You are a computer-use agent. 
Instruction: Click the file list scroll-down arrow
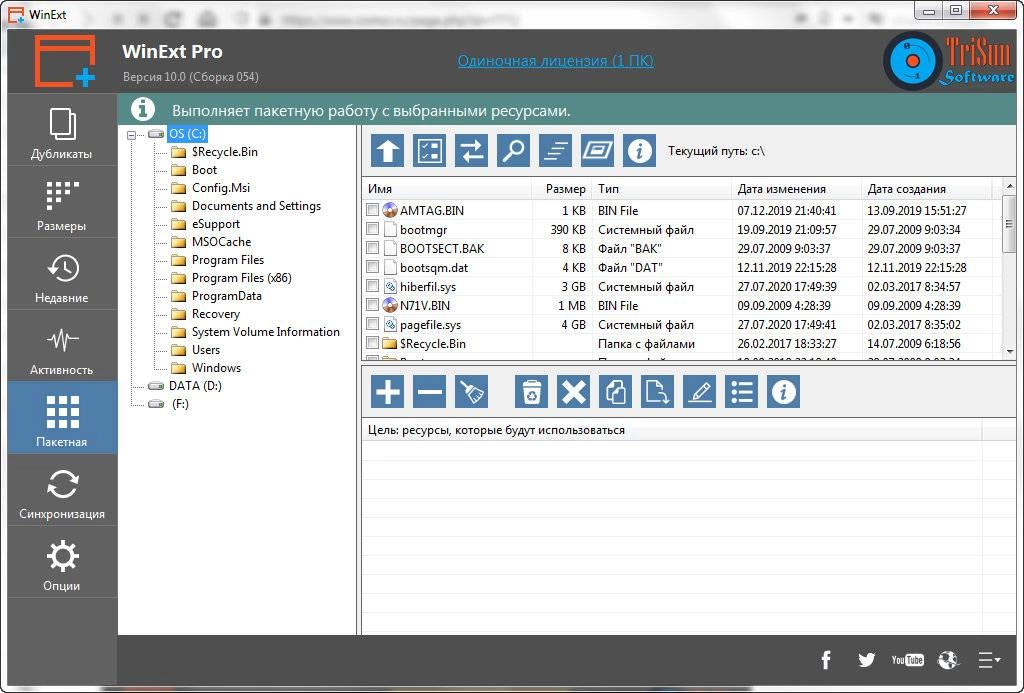pyautogui.click(x=1010, y=352)
